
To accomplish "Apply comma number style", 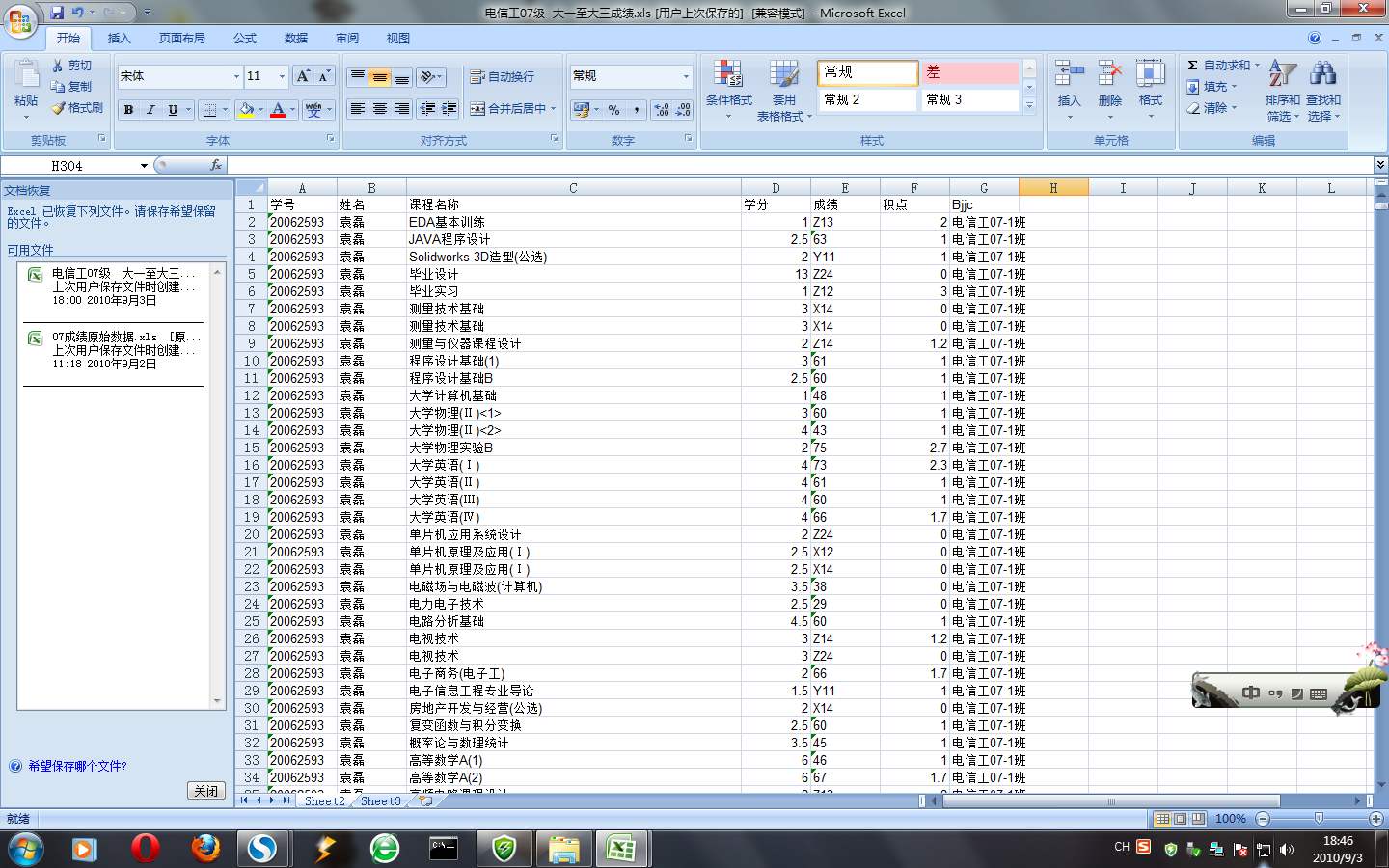I will [x=637, y=110].
